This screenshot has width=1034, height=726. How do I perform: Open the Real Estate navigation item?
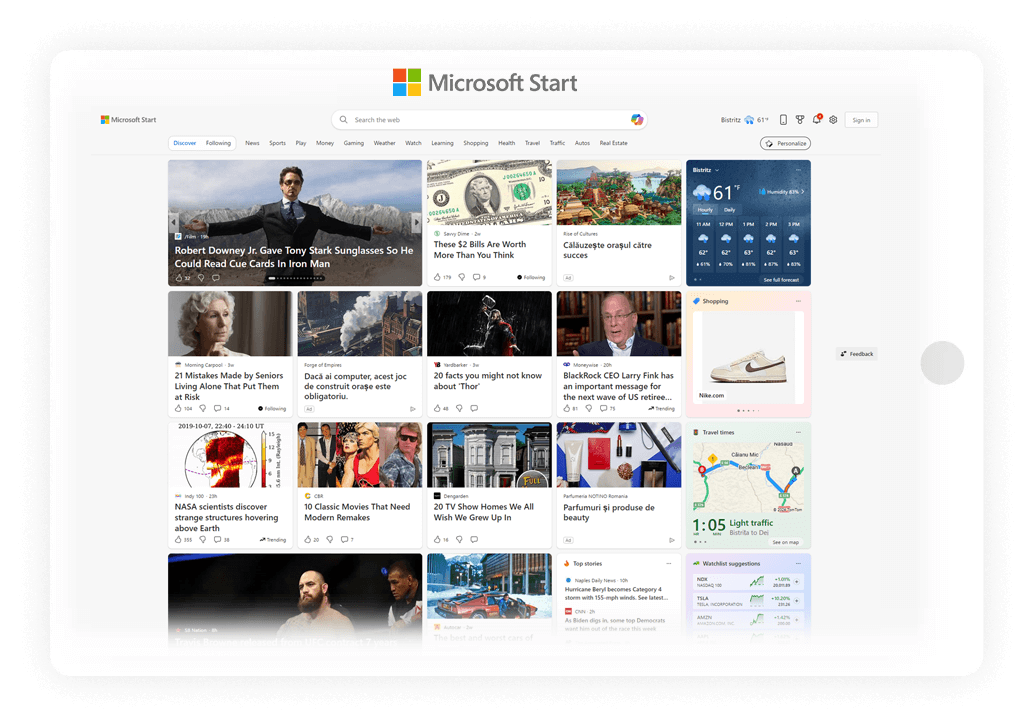613,143
